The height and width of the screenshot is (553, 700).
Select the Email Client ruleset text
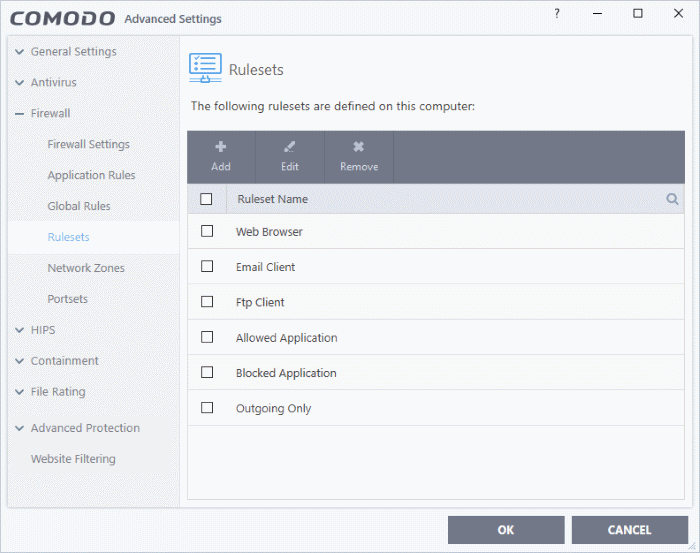click(266, 267)
